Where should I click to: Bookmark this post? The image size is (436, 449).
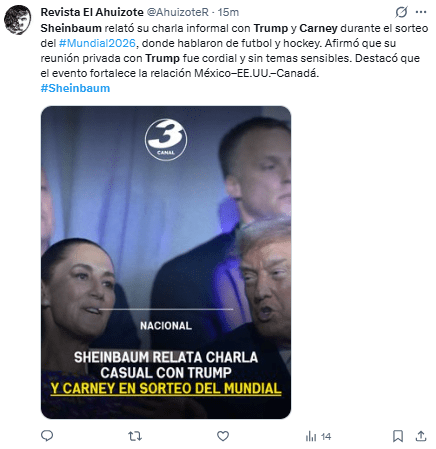(x=398, y=436)
